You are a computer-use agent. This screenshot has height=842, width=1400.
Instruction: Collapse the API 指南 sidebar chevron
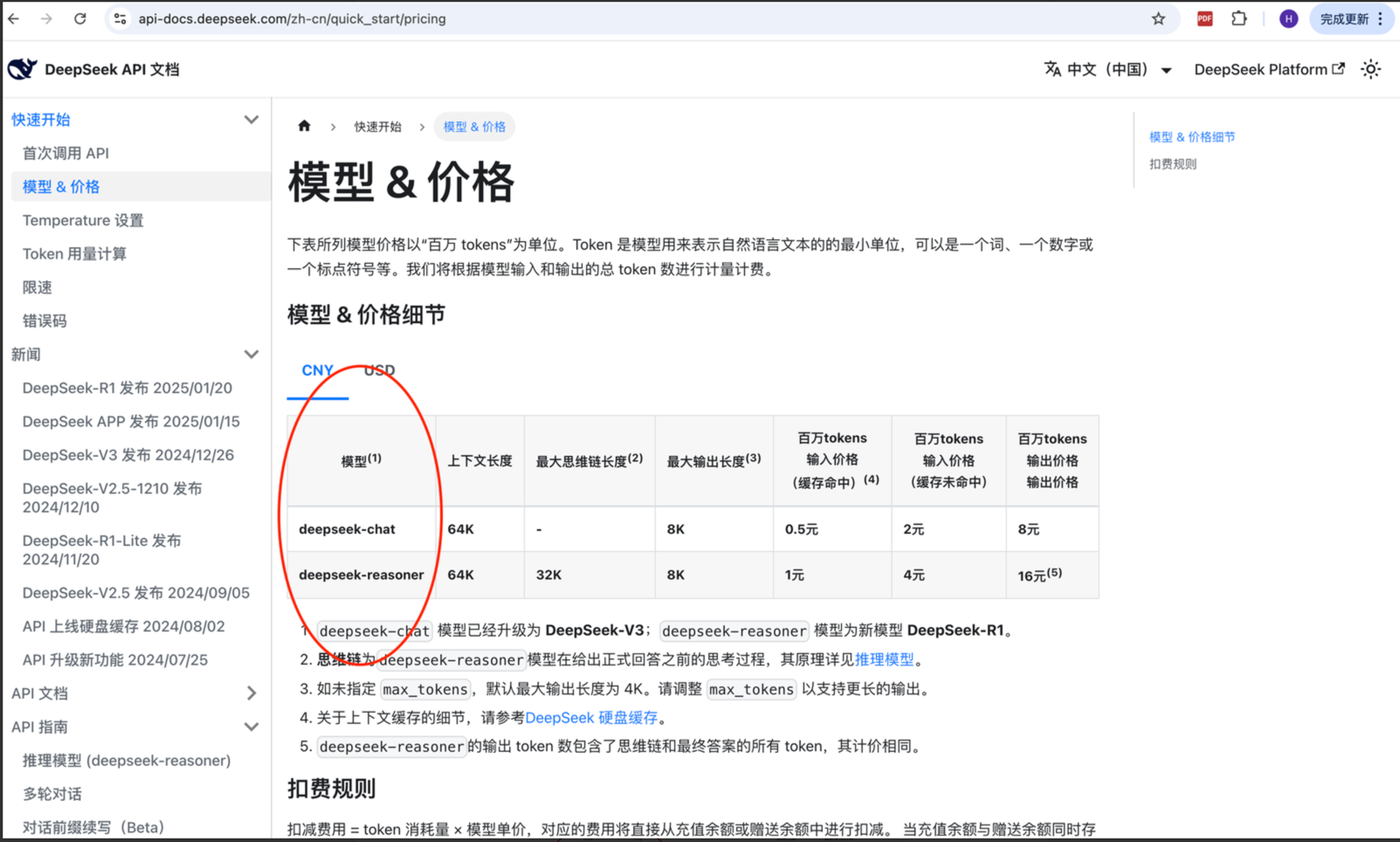tap(252, 727)
